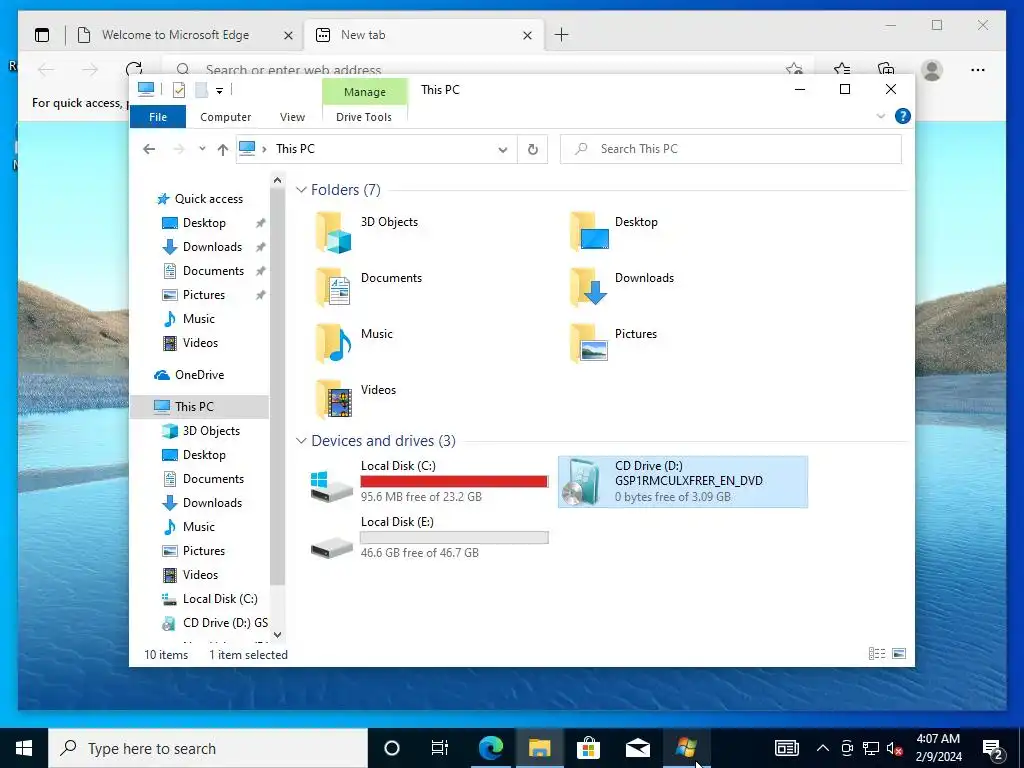This screenshot has height=768, width=1024.
Task: Open Windows Start menu
Action: pyautogui.click(x=24, y=748)
